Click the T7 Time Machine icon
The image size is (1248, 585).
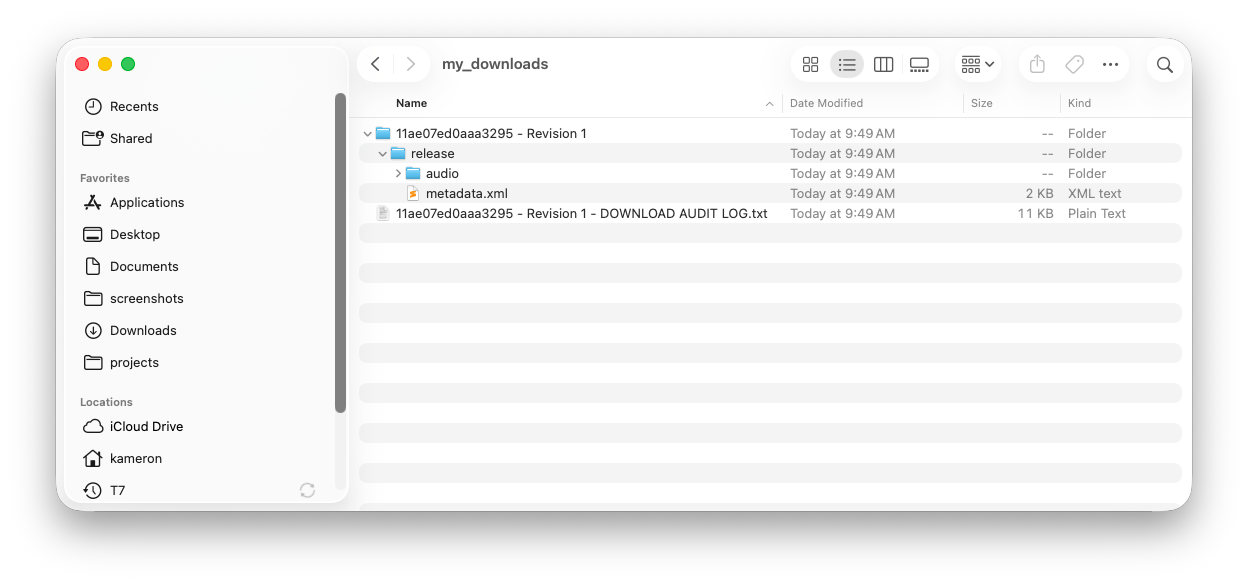tap(93, 490)
